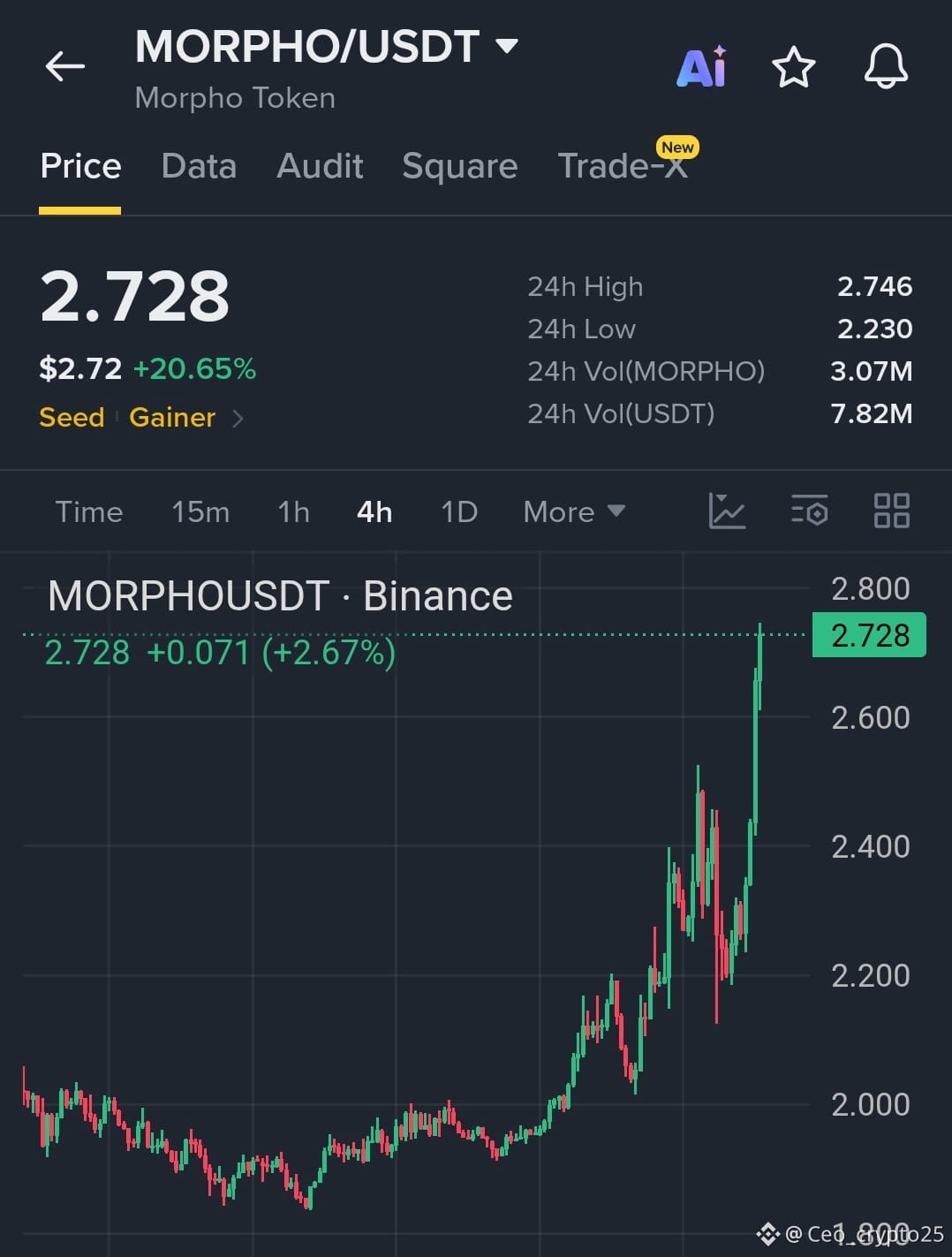The image size is (952, 1257).
Task: Set a price alert with bell icon
Action: click(x=886, y=66)
